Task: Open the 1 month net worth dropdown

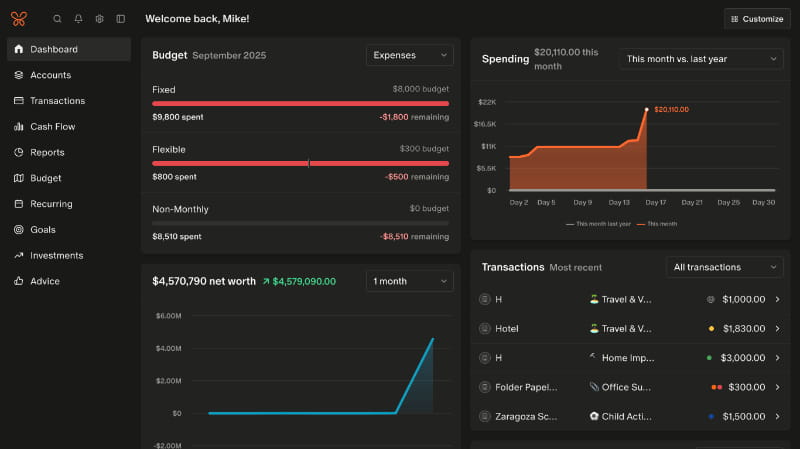Action: pos(410,281)
